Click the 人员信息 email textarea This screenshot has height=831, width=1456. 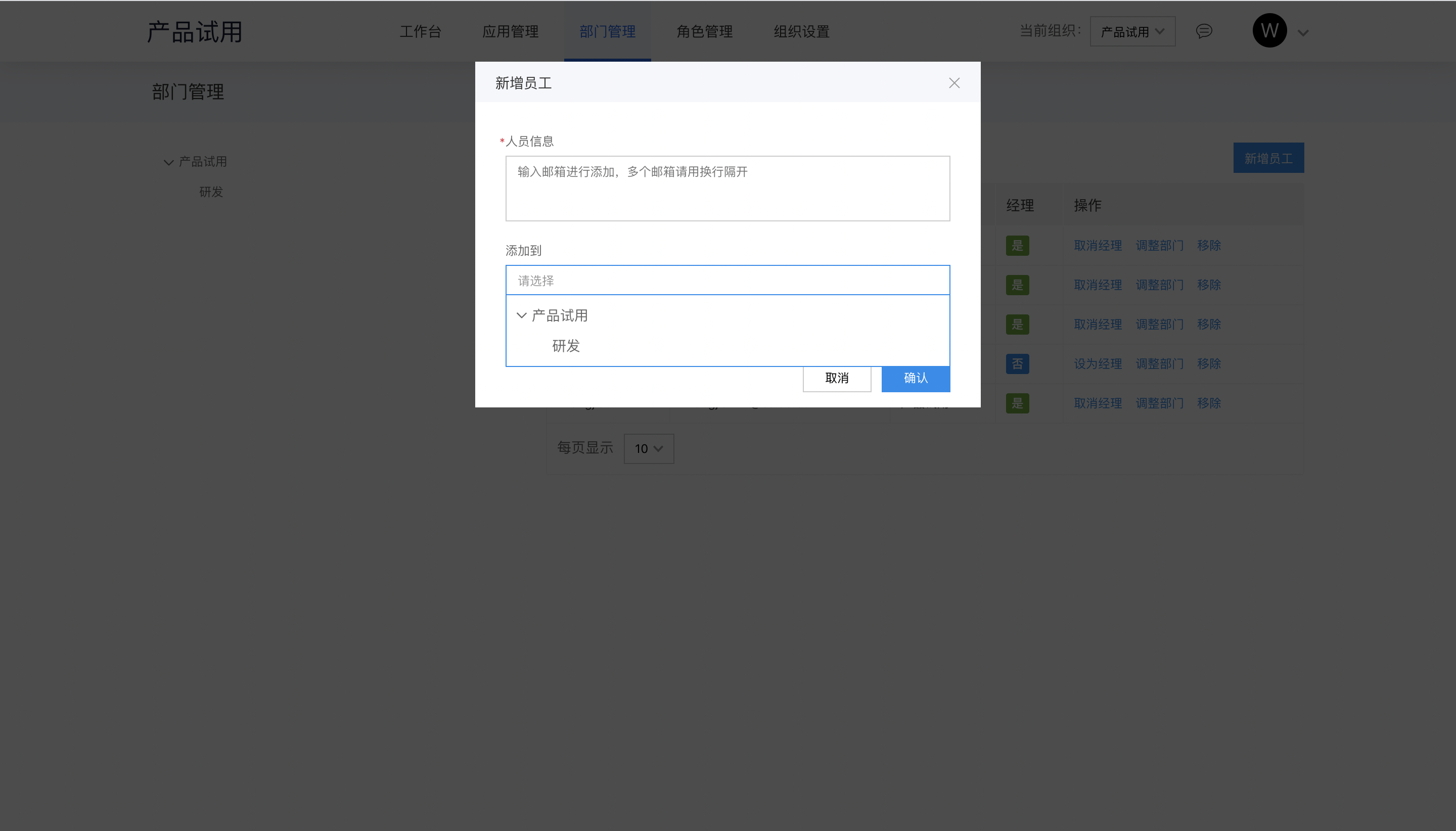coord(727,189)
